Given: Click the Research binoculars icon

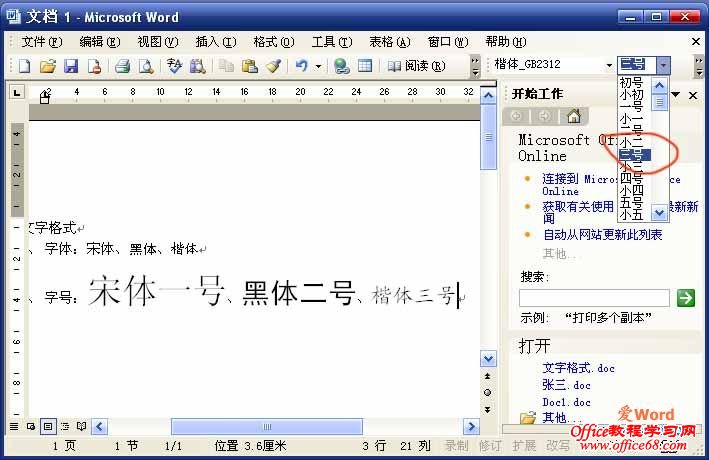Looking at the screenshot, I should click(x=198, y=66).
